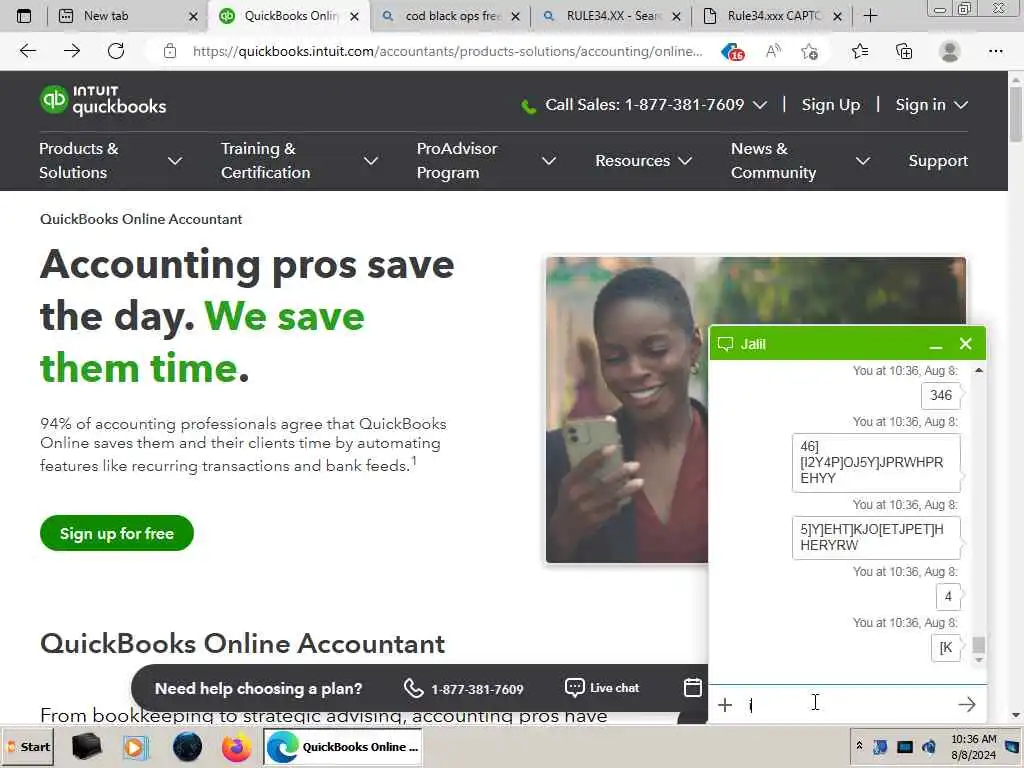The image size is (1024, 768).
Task: Click the Intuit QuickBooks logo
Action: tap(103, 101)
